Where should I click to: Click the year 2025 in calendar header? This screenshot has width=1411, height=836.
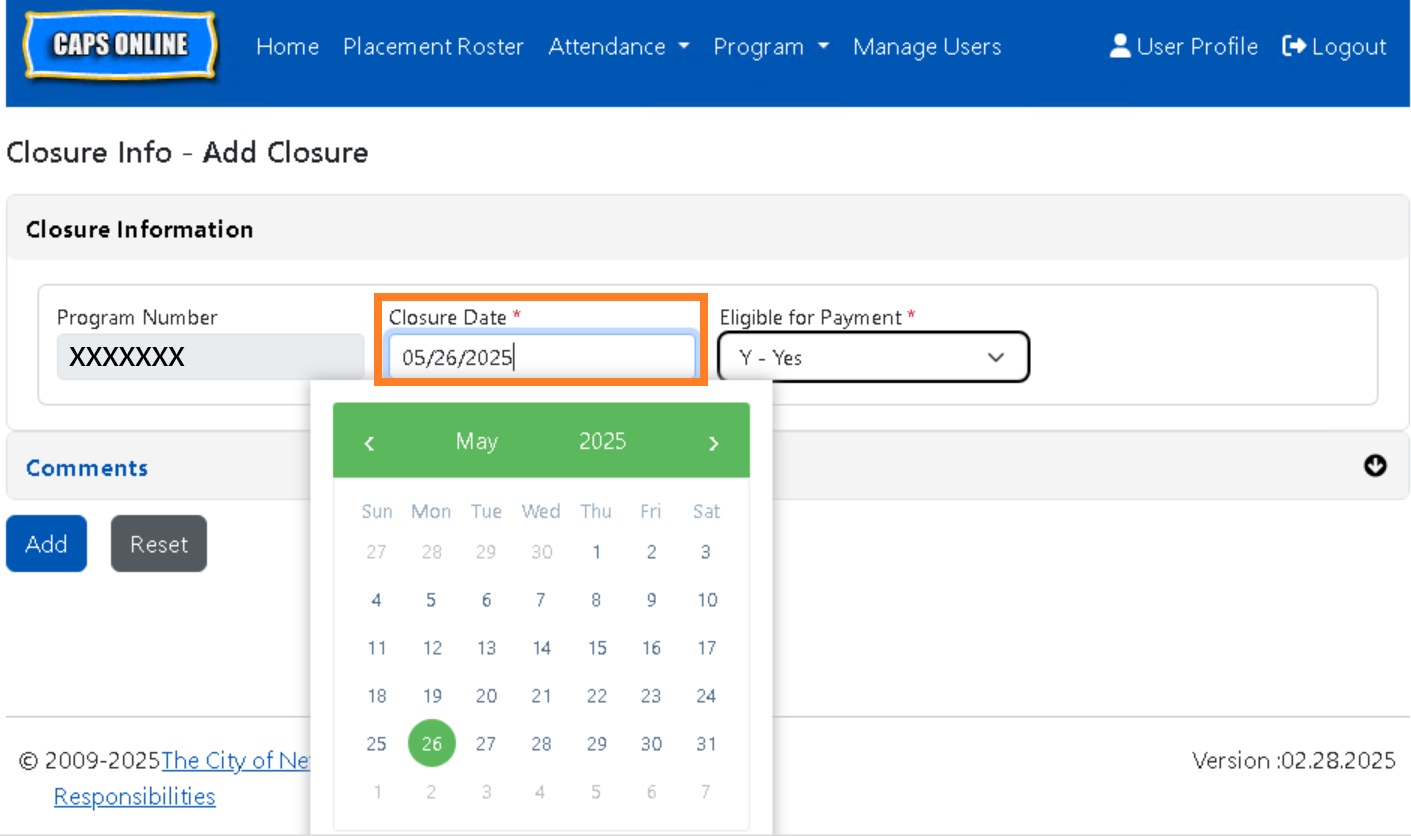pyautogui.click(x=602, y=441)
